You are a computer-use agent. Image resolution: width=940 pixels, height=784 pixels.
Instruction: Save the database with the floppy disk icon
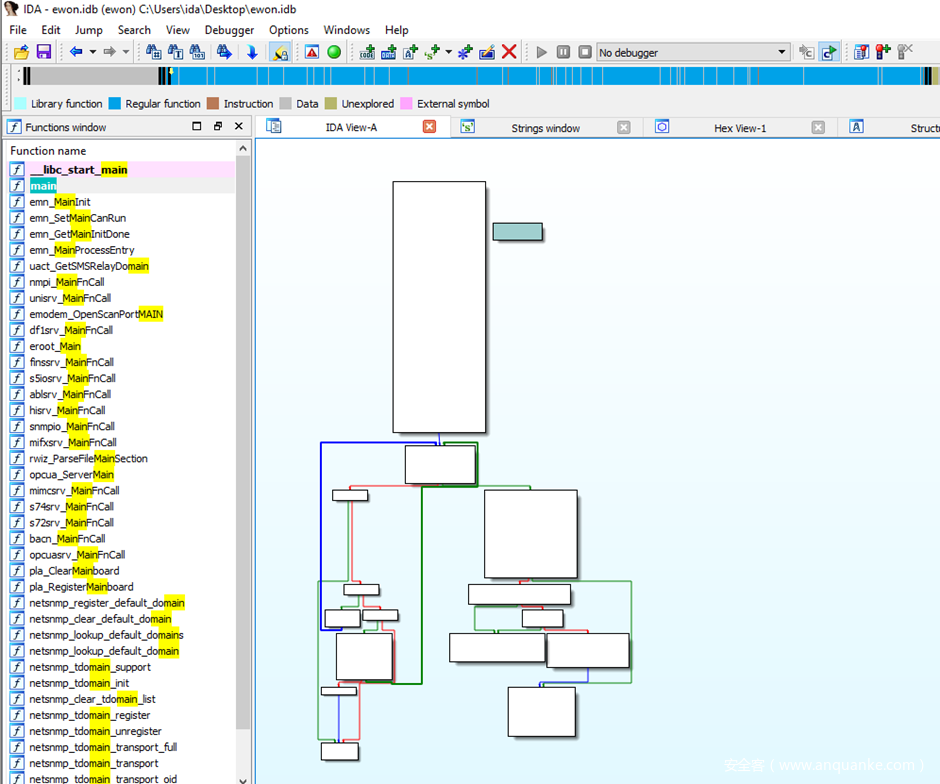pos(44,52)
